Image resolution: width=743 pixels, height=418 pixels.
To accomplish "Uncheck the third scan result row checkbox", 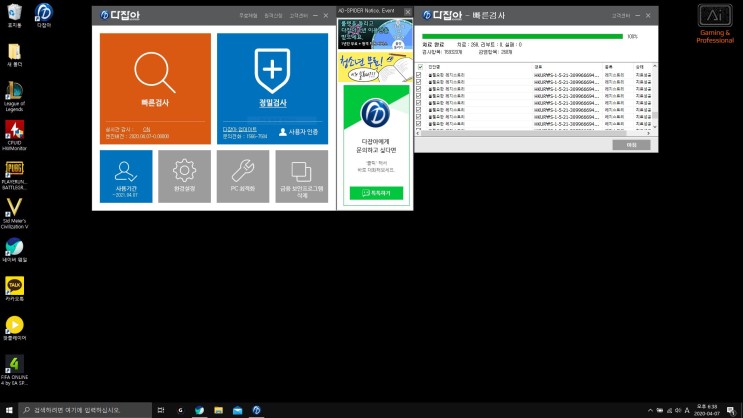I will 418,89.
